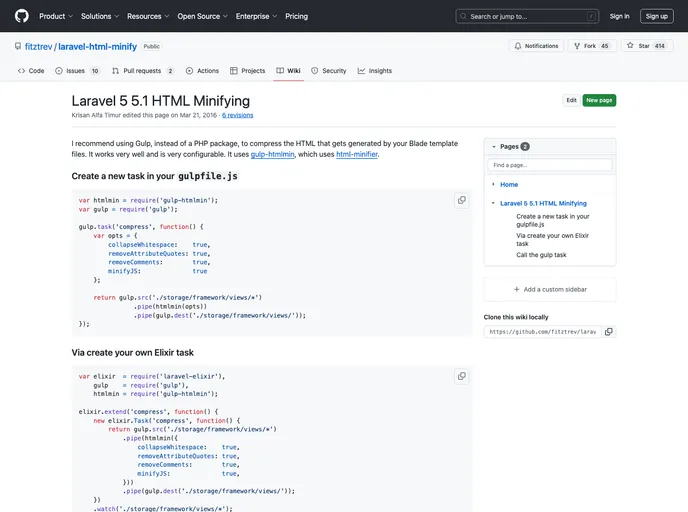Select the wiki clone URL field
Image resolution: width=688 pixels, height=512 pixels.
[x=542, y=332]
